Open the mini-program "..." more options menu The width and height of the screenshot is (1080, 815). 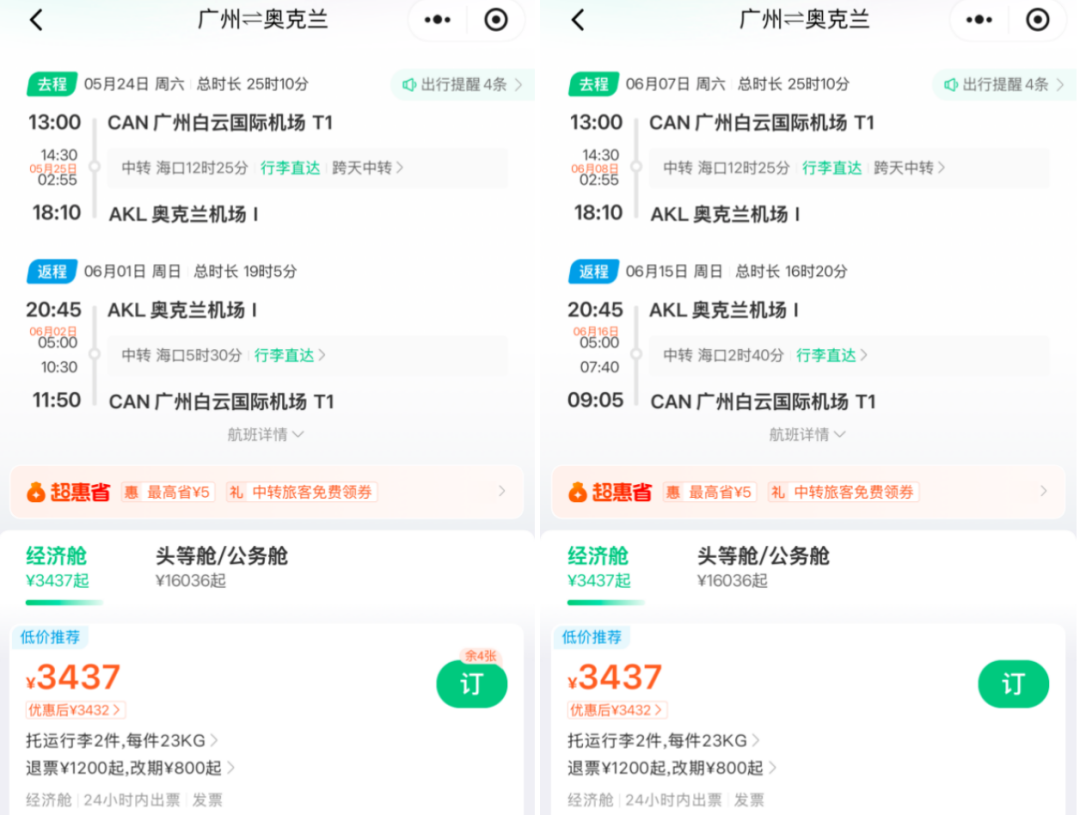point(436,19)
